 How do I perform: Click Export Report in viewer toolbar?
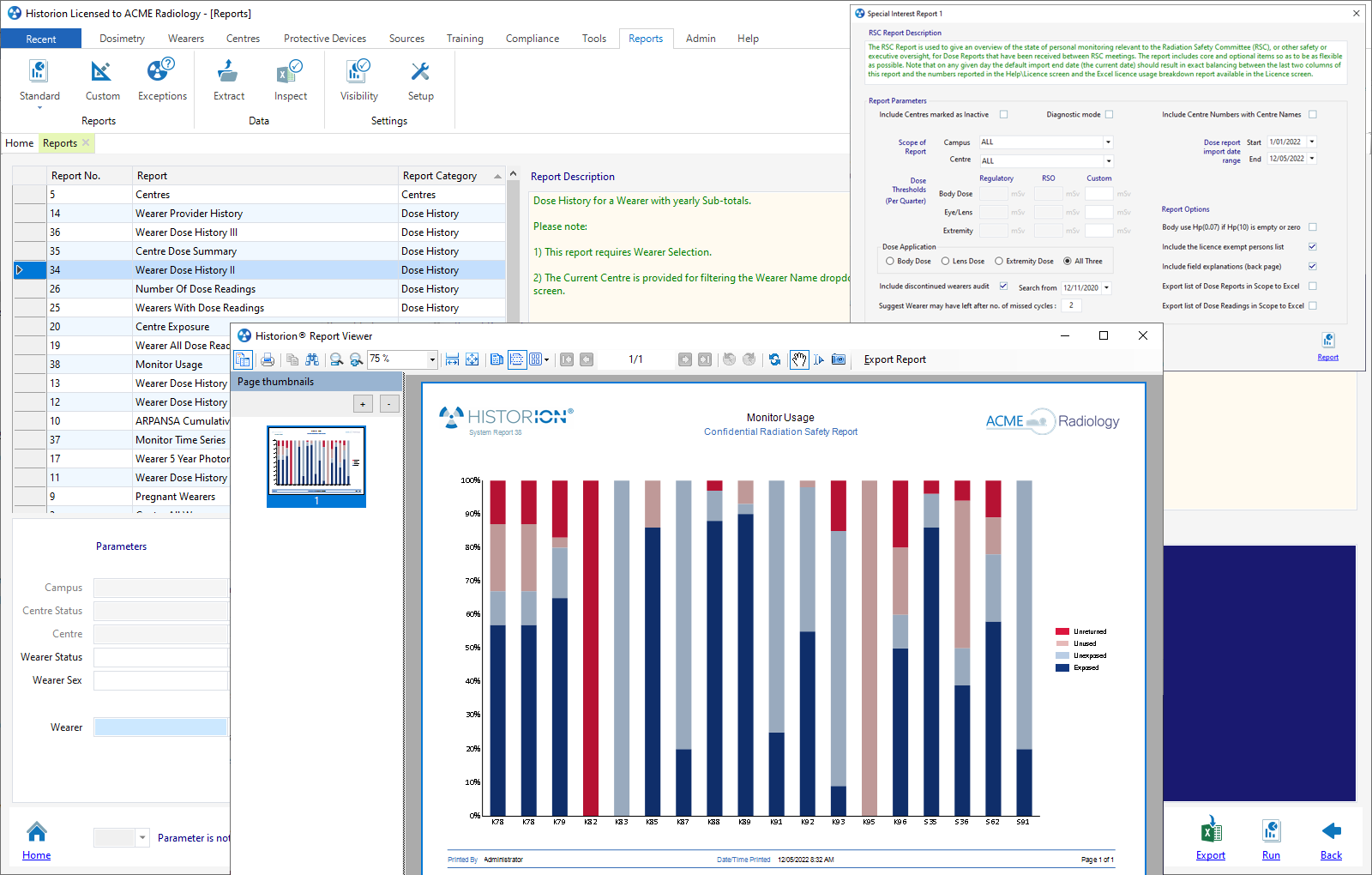point(894,360)
